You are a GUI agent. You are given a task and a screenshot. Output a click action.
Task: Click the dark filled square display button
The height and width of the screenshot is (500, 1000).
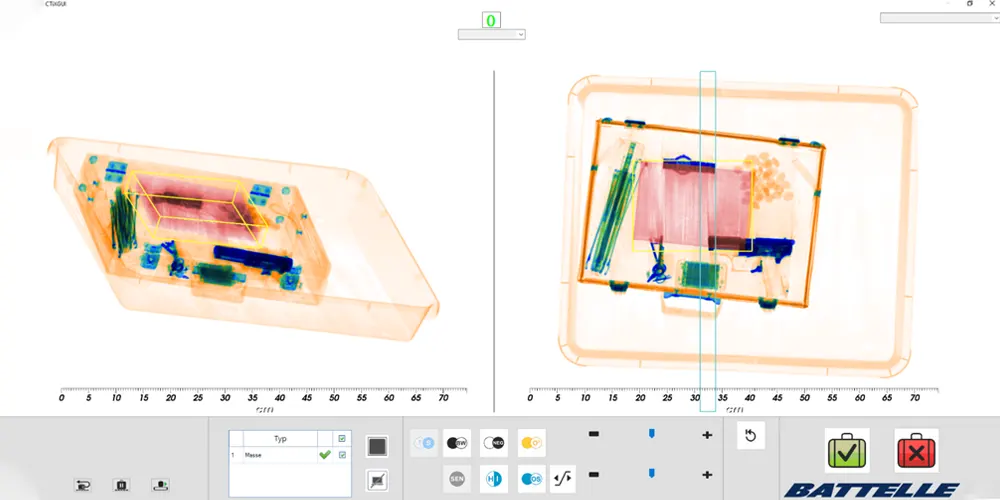[x=377, y=446]
